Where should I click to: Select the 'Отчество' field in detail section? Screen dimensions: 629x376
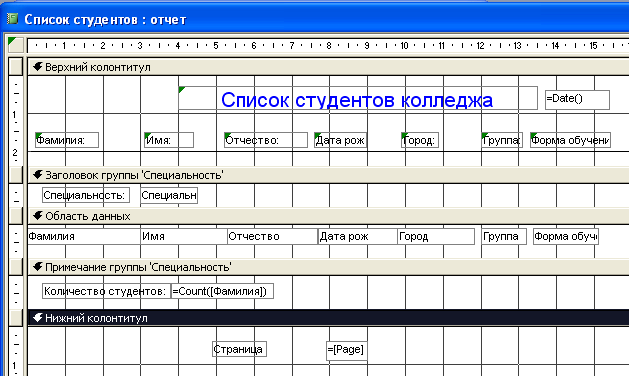[x=272, y=236]
